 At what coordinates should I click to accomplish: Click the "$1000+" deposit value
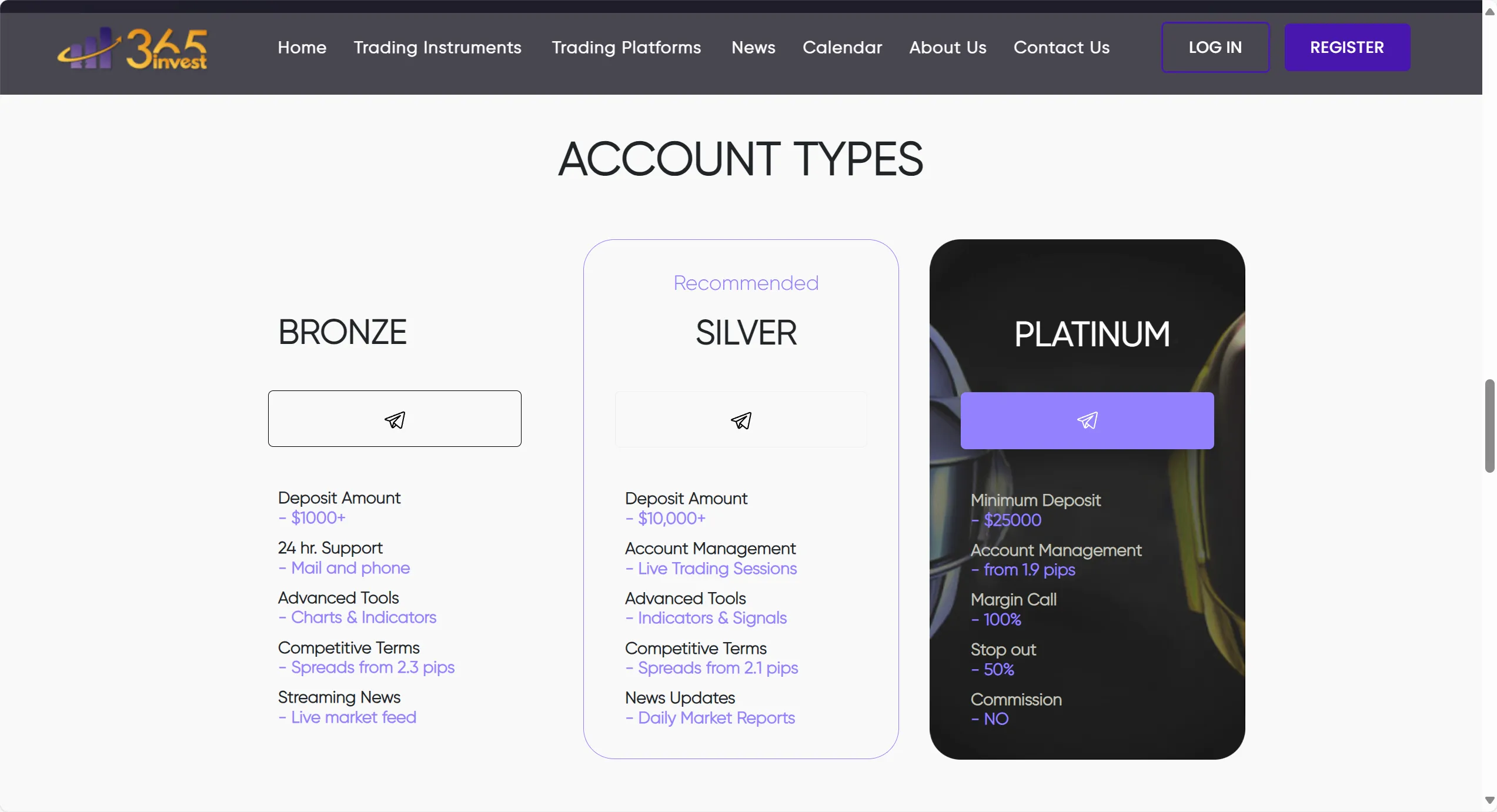pos(318,518)
